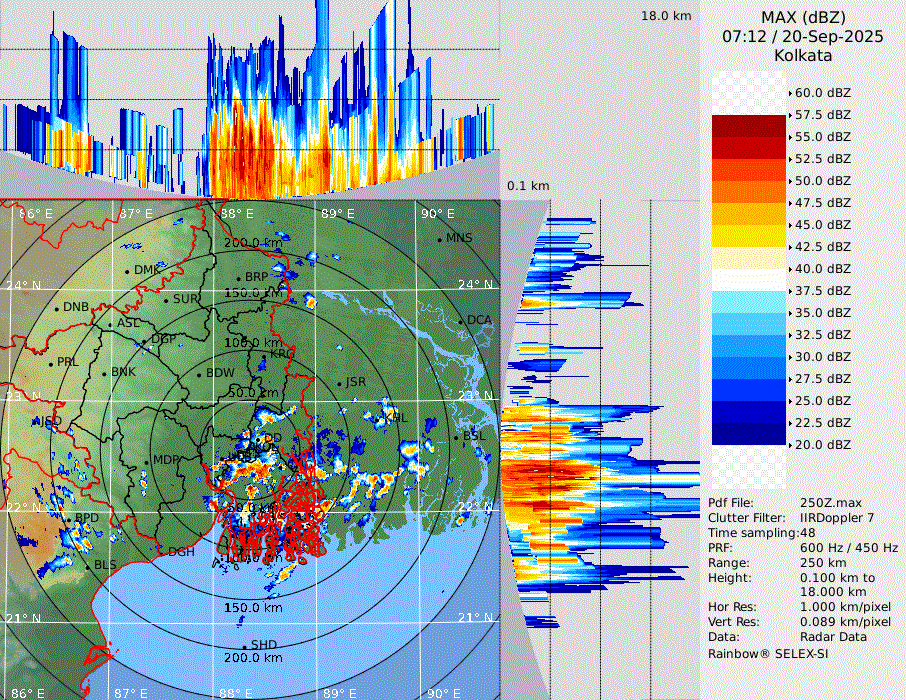Image resolution: width=906 pixels, height=700 pixels.
Task: Select the JSR station marker
Action: (339, 384)
